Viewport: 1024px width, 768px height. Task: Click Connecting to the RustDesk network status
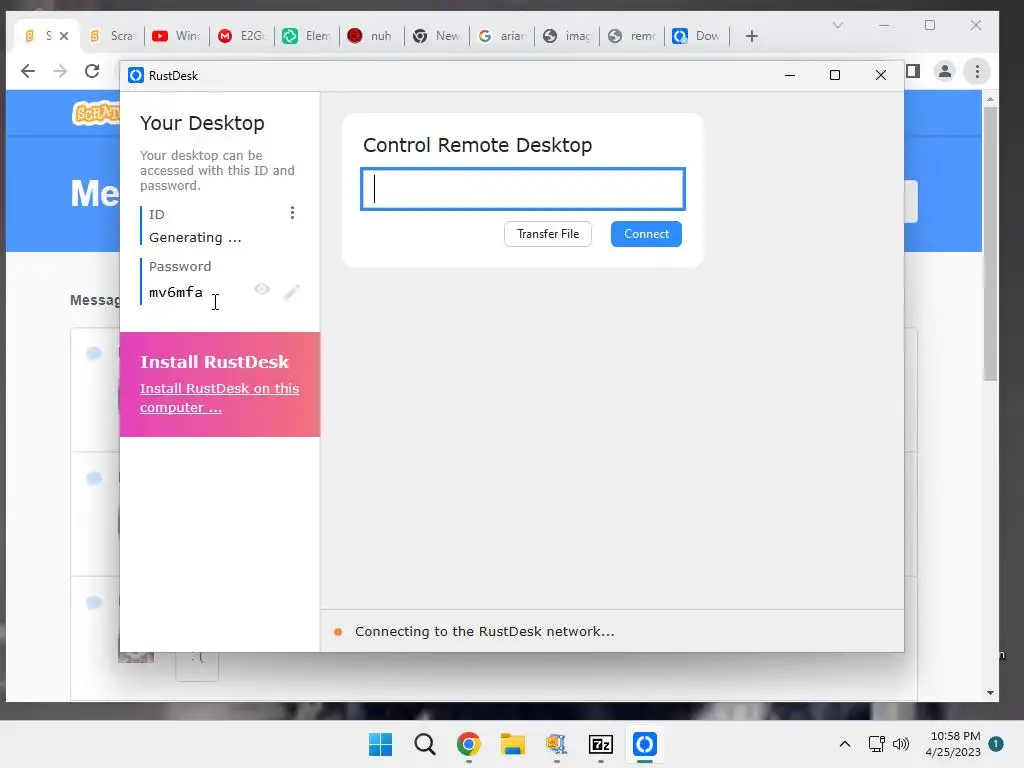pos(485,632)
